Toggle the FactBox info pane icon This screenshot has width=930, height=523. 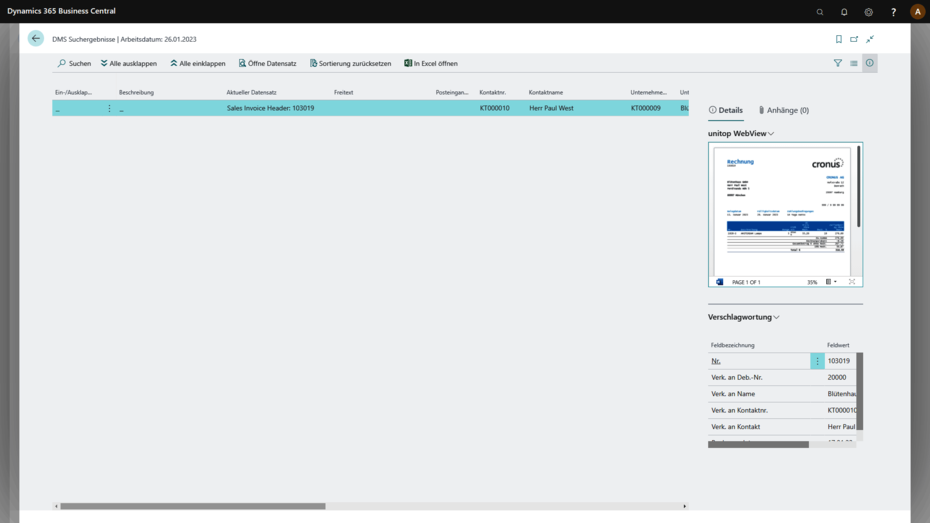click(x=870, y=63)
